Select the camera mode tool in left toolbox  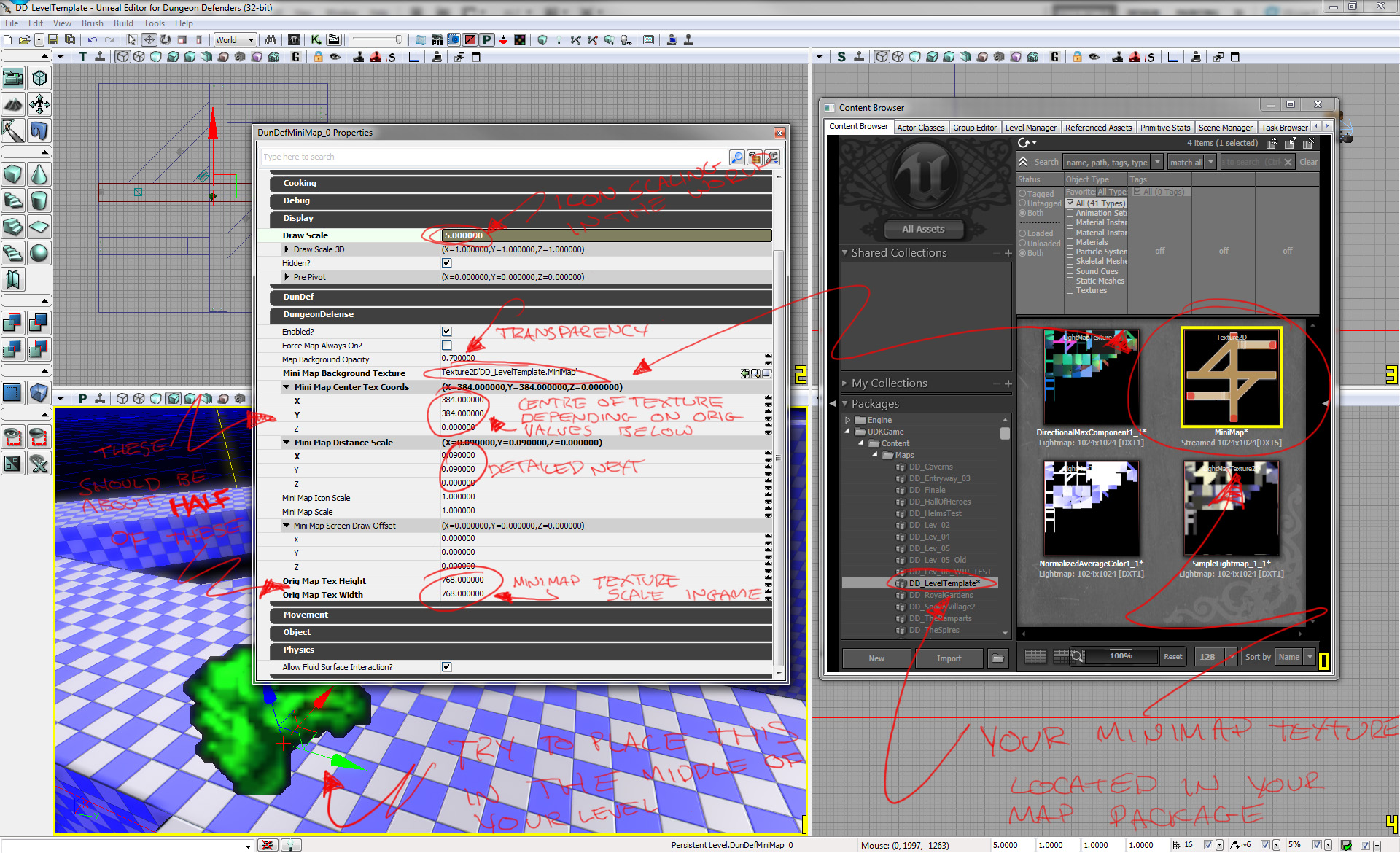[12, 78]
